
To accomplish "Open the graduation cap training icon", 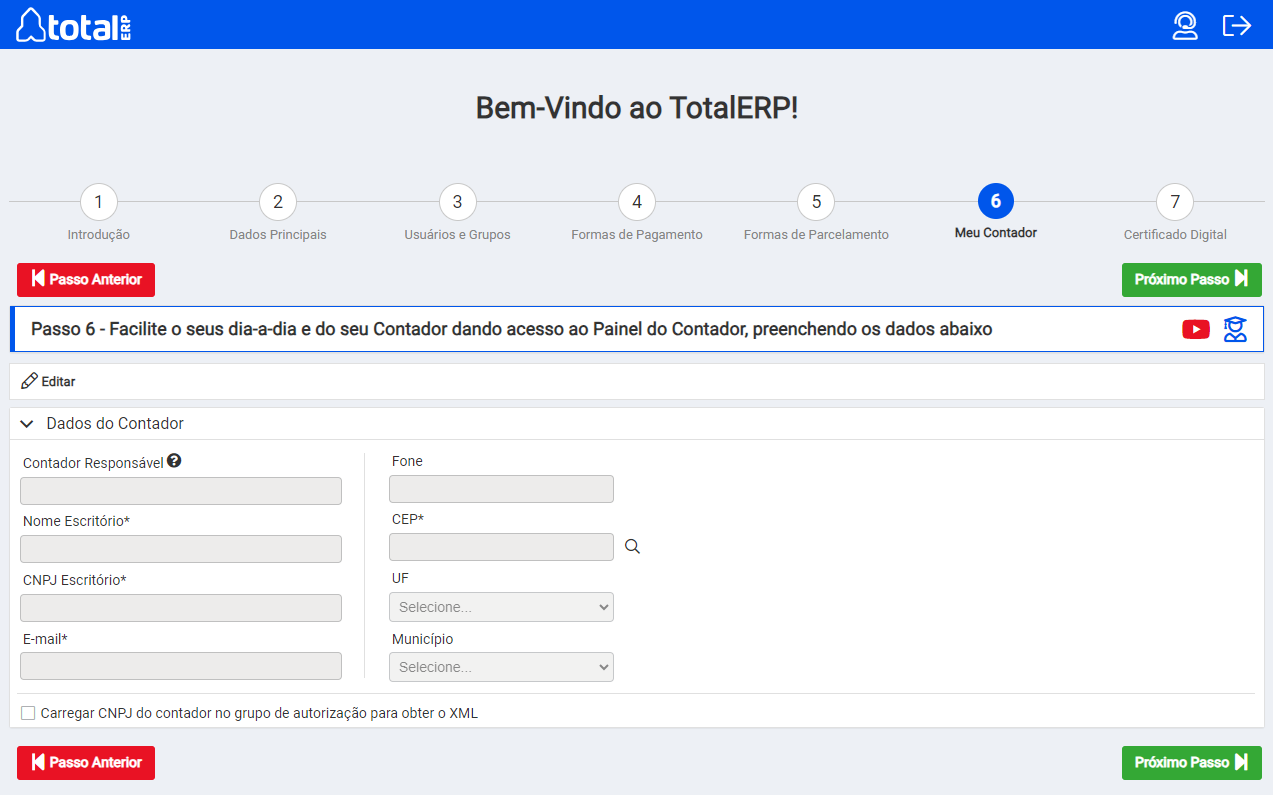I will click(1236, 329).
